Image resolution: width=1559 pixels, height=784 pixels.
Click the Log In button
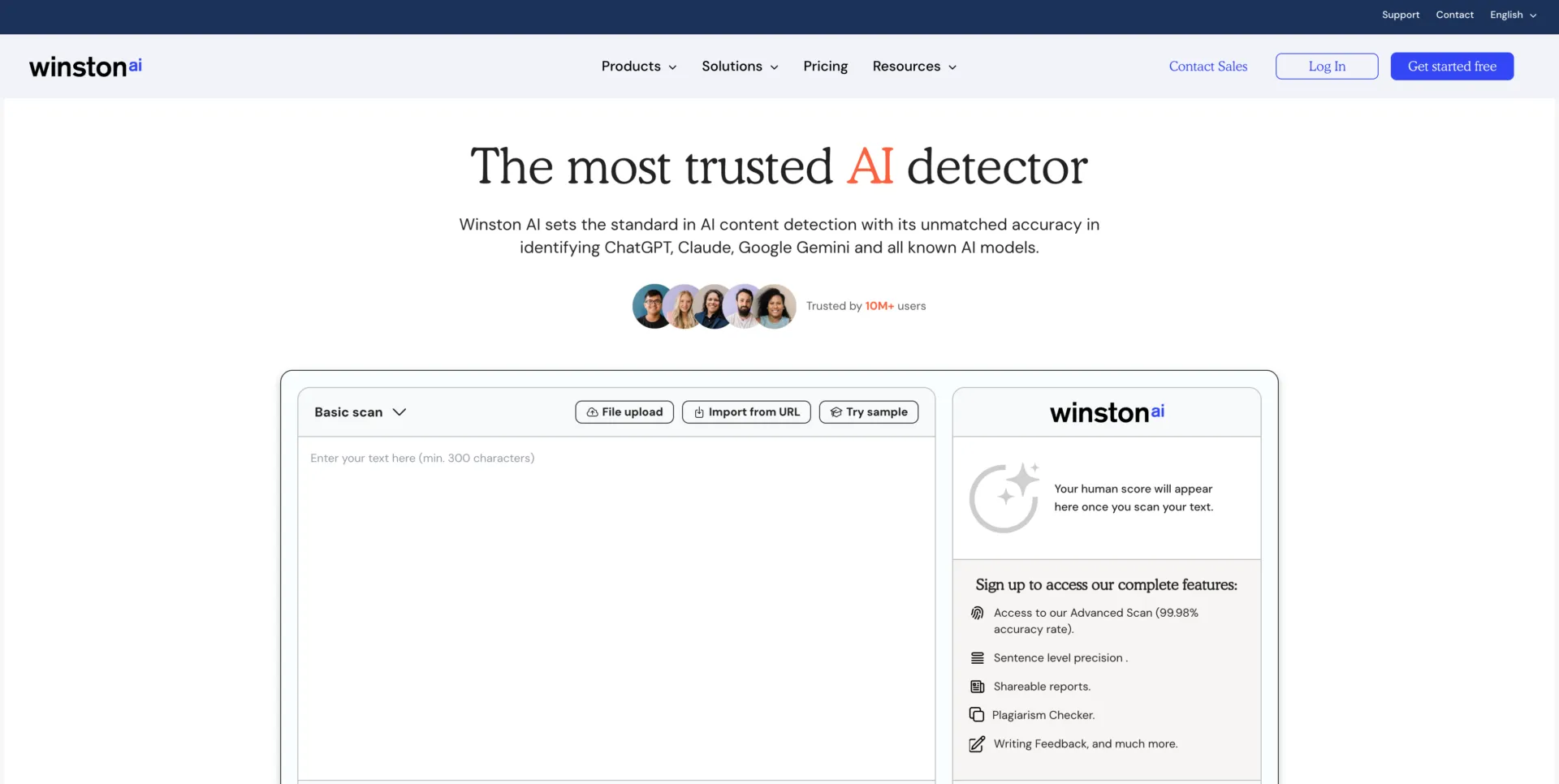tap(1326, 66)
